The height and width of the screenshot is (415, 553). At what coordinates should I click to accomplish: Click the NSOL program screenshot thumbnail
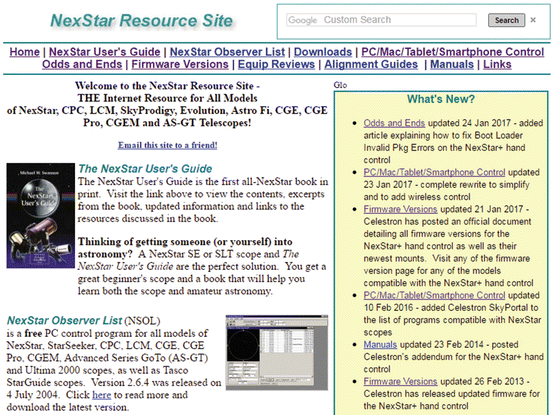pyautogui.click(x=277, y=353)
